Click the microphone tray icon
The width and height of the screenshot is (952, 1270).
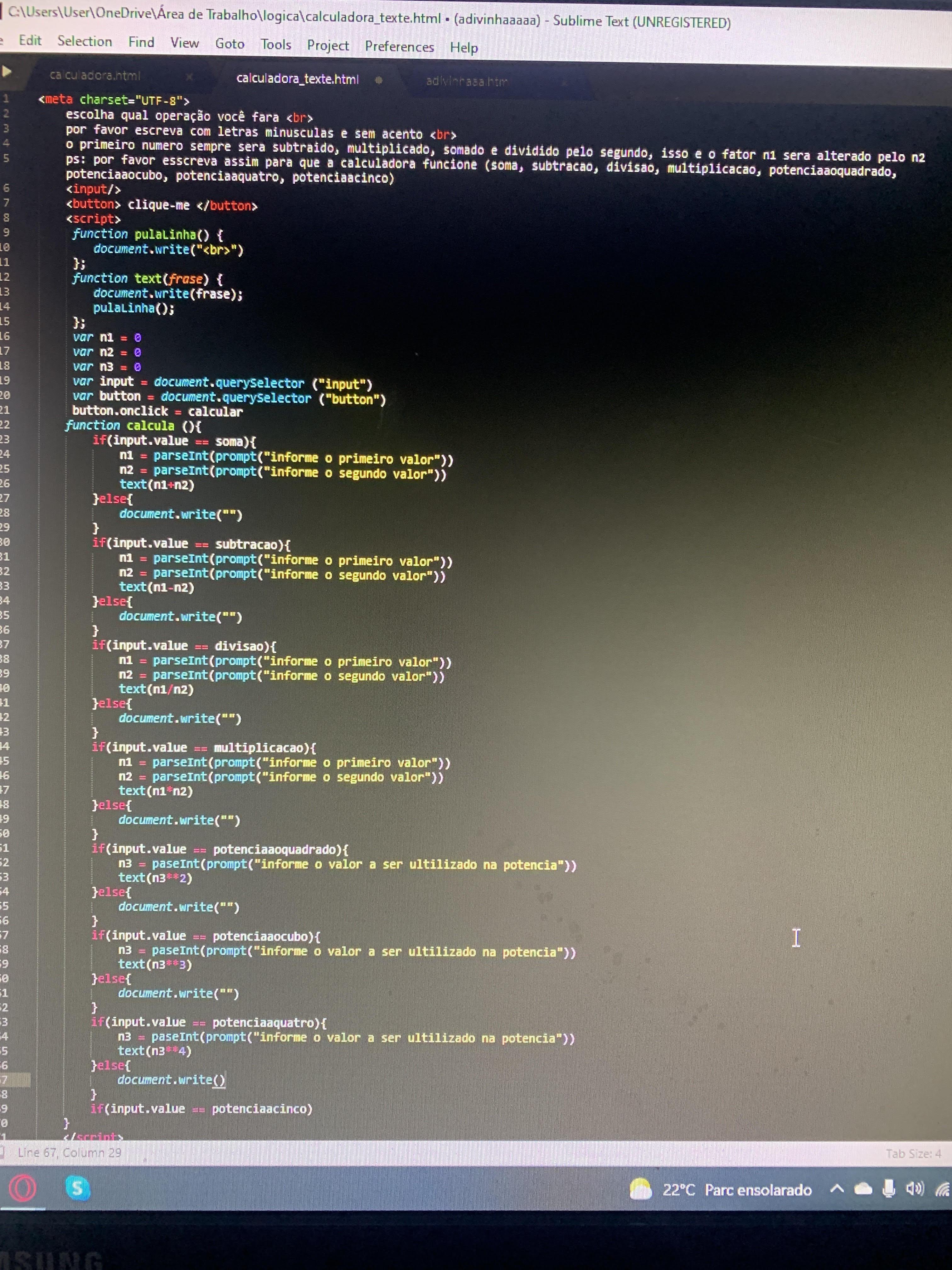click(x=888, y=1188)
